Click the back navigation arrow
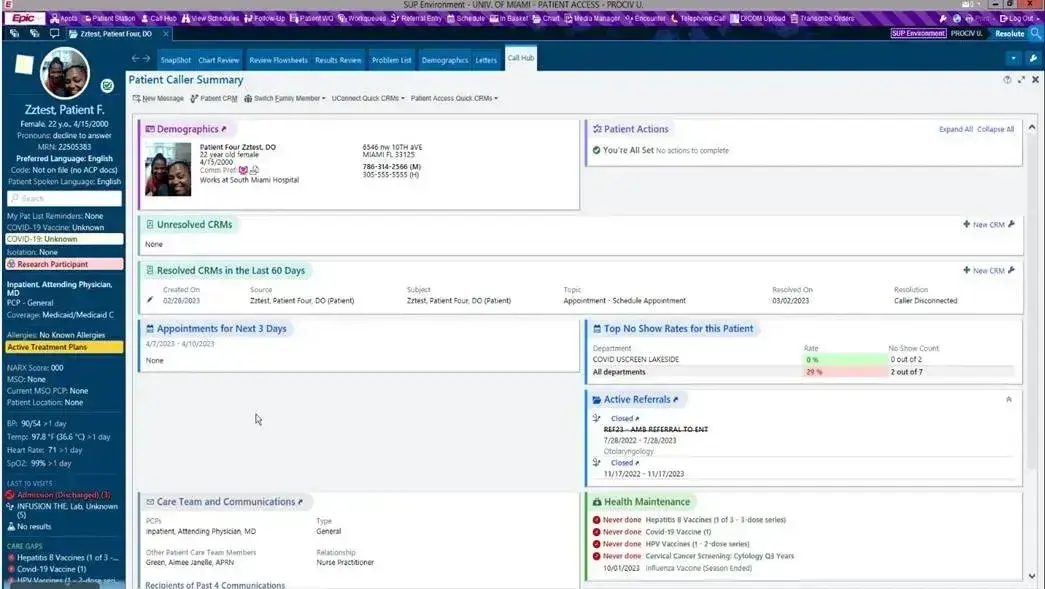The image size is (1045, 589). [135, 59]
